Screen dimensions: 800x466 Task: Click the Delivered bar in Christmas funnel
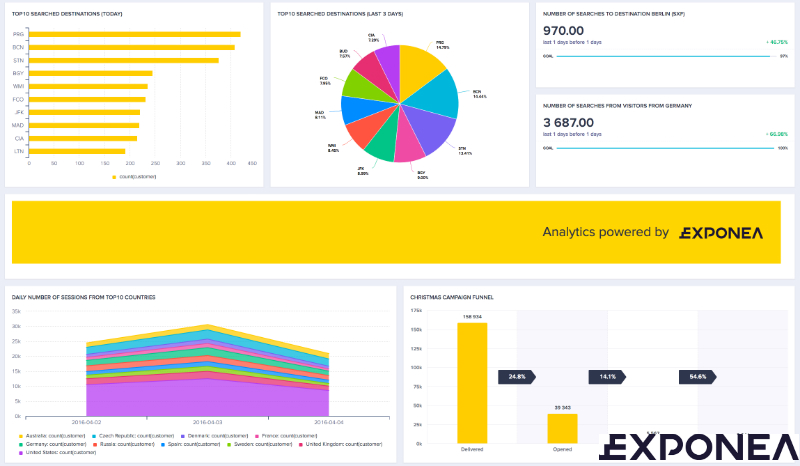tap(471, 382)
